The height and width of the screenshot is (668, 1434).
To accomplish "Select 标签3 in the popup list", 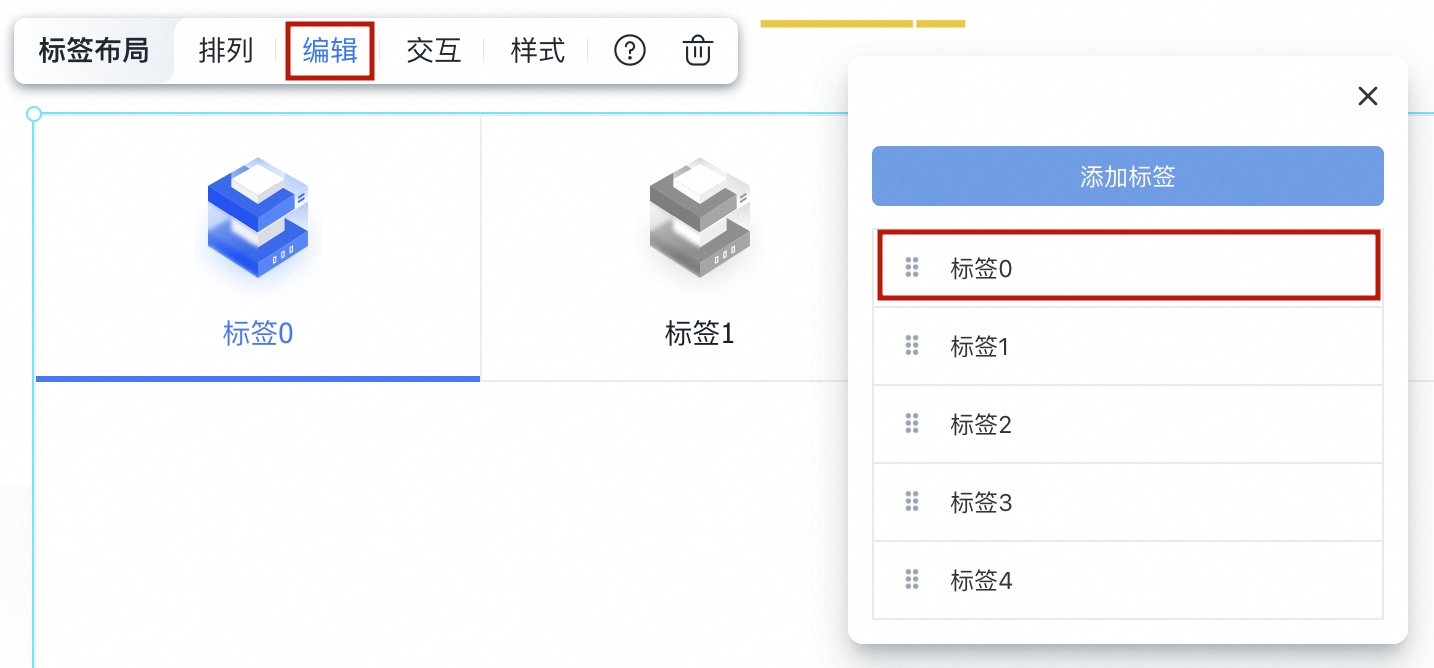I will click(x=1128, y=502).
